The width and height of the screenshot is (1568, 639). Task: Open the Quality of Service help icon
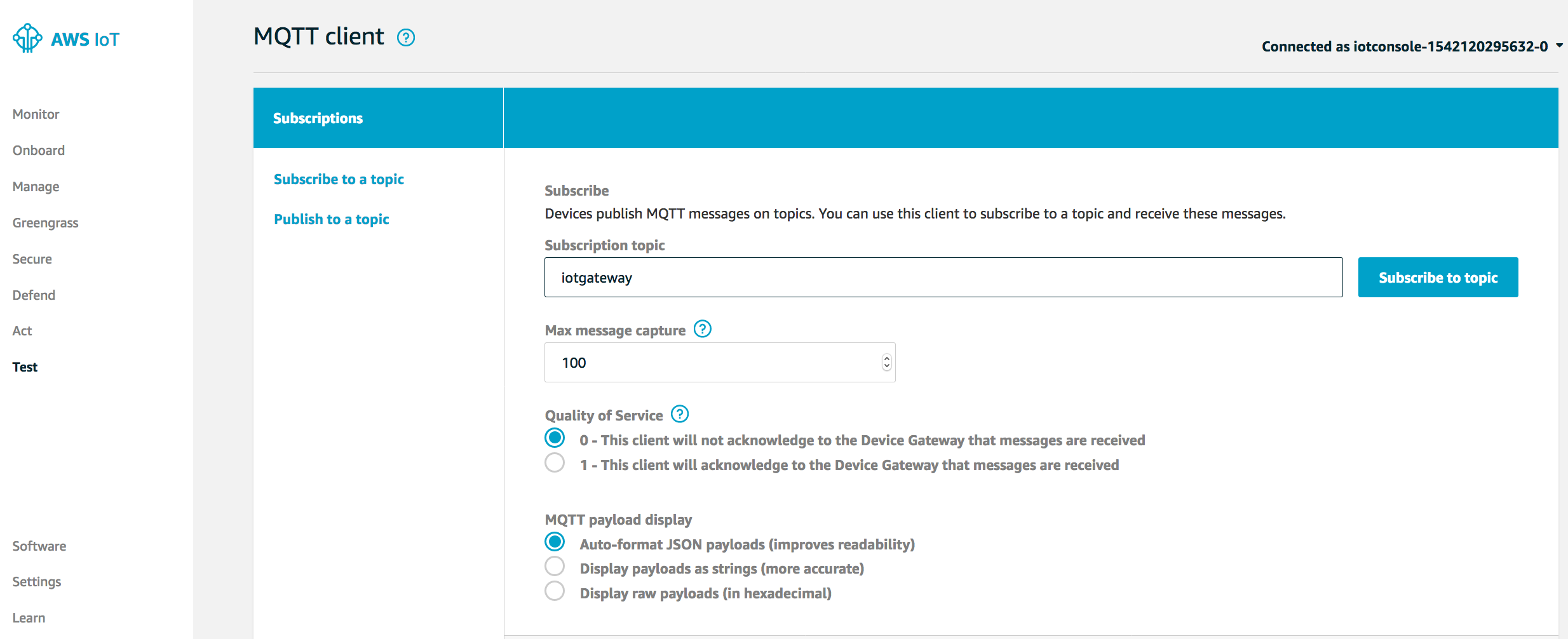pyautogui.click(x=680, y=414)
